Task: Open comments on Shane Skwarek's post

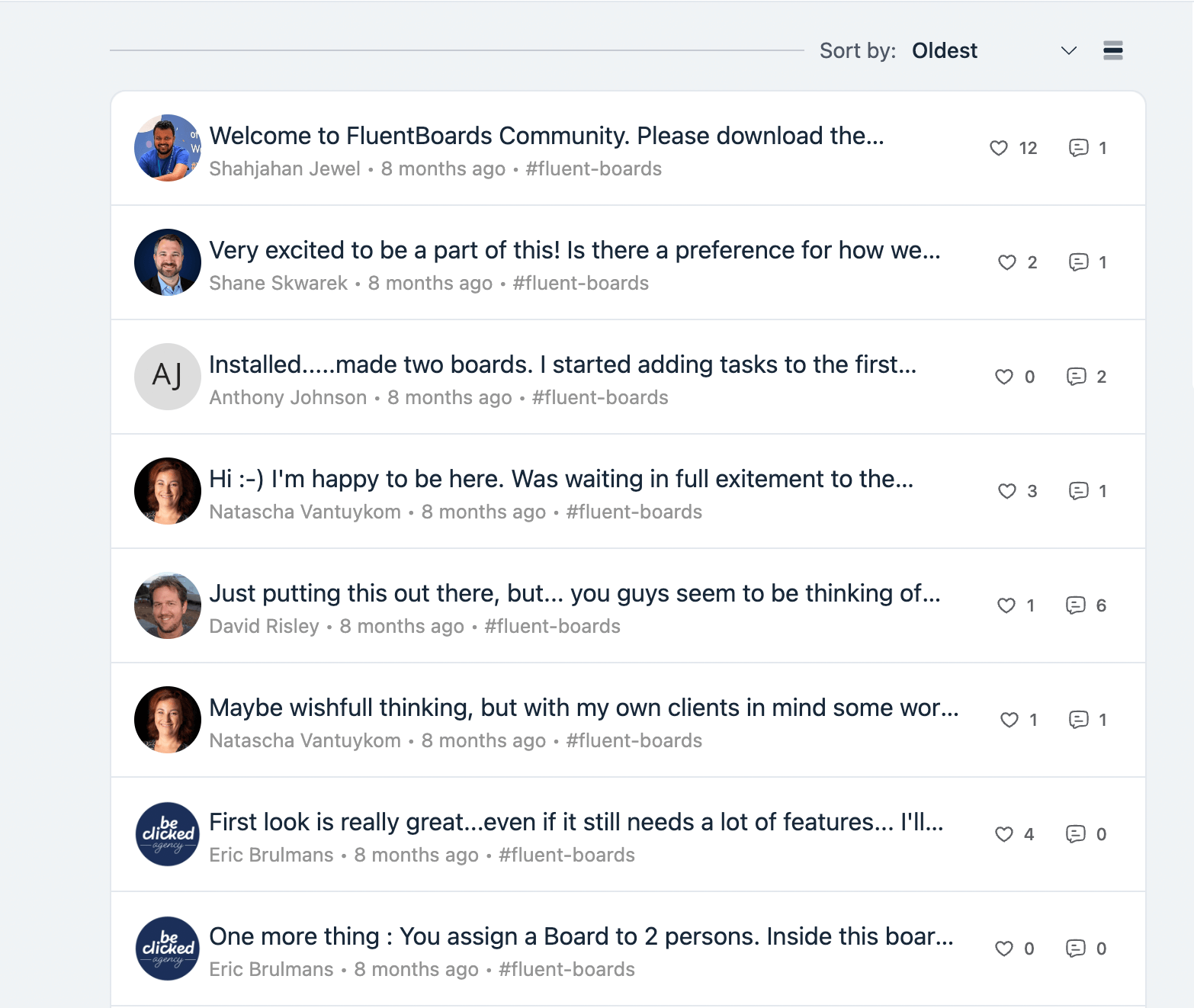Action: (x=1078, y=262)
